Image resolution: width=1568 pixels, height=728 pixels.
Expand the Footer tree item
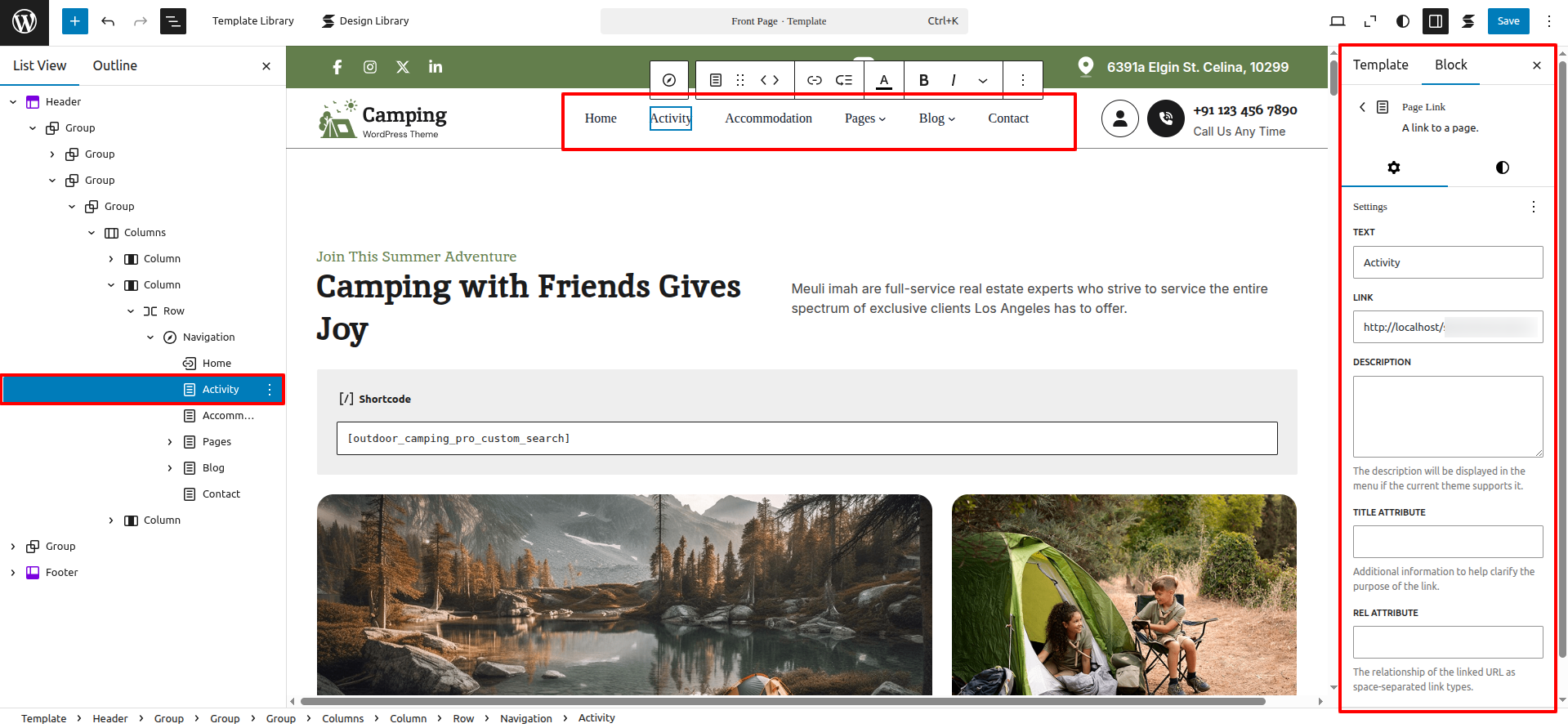13,573
